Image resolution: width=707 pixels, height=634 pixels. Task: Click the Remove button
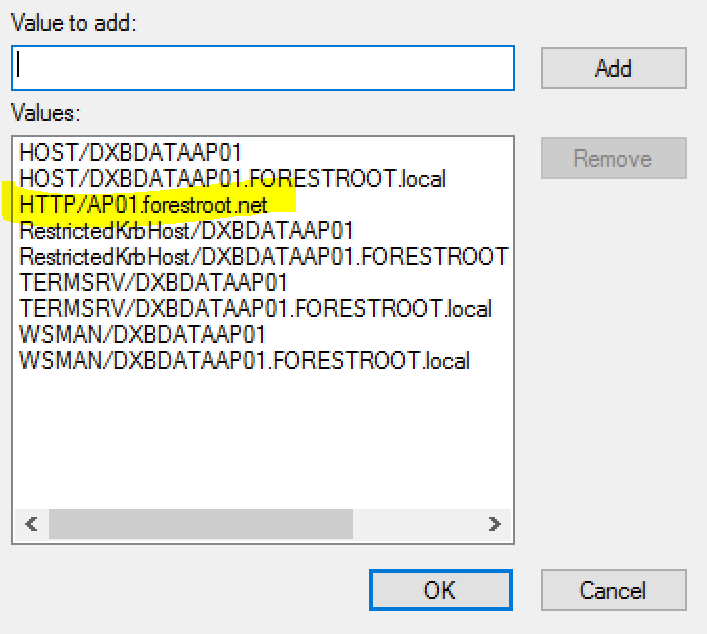(x=614, y=158)
